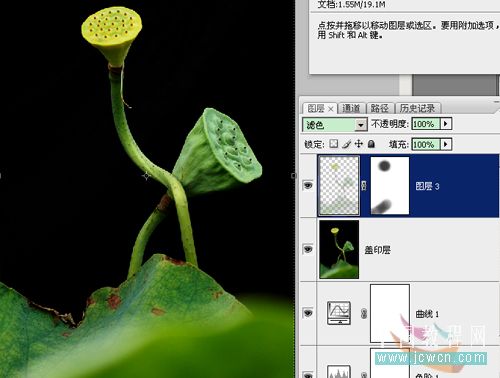The height and width of the screenshot is (378, 500).
Task: Open the 不透明度 slider arrow
Action: pos(446,124)
